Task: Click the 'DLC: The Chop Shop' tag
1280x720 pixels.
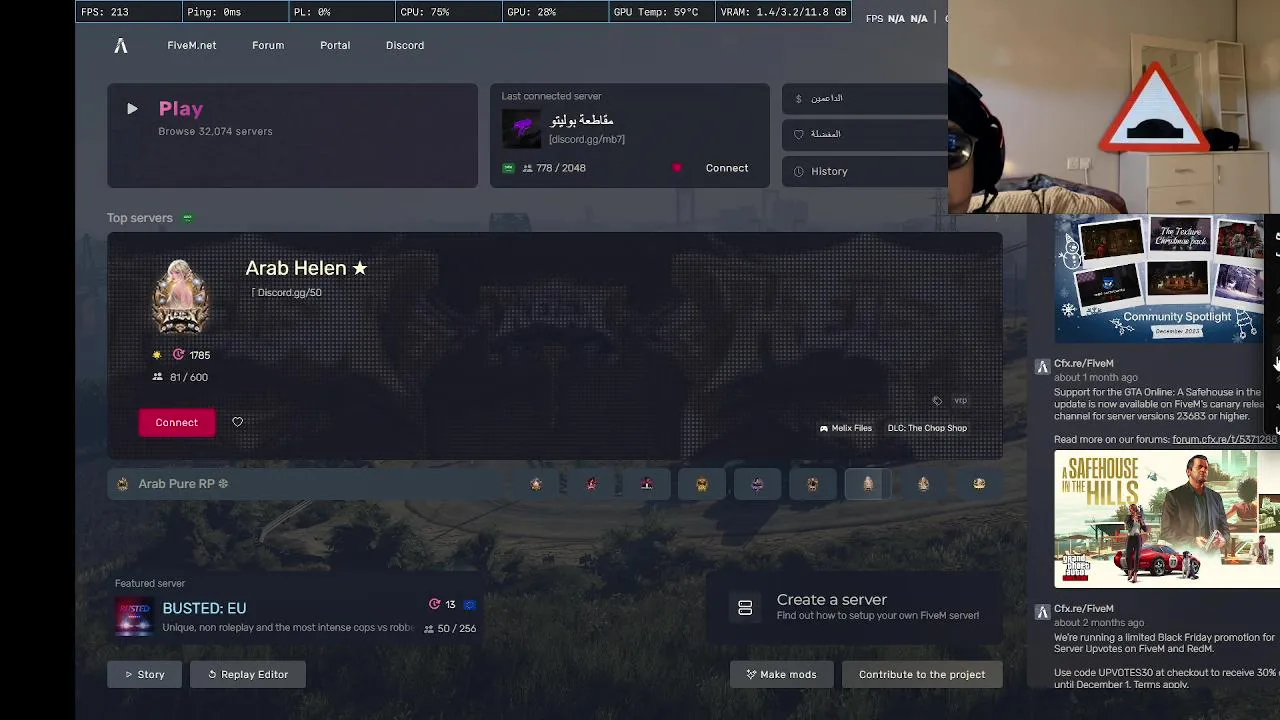Action: 927,428
